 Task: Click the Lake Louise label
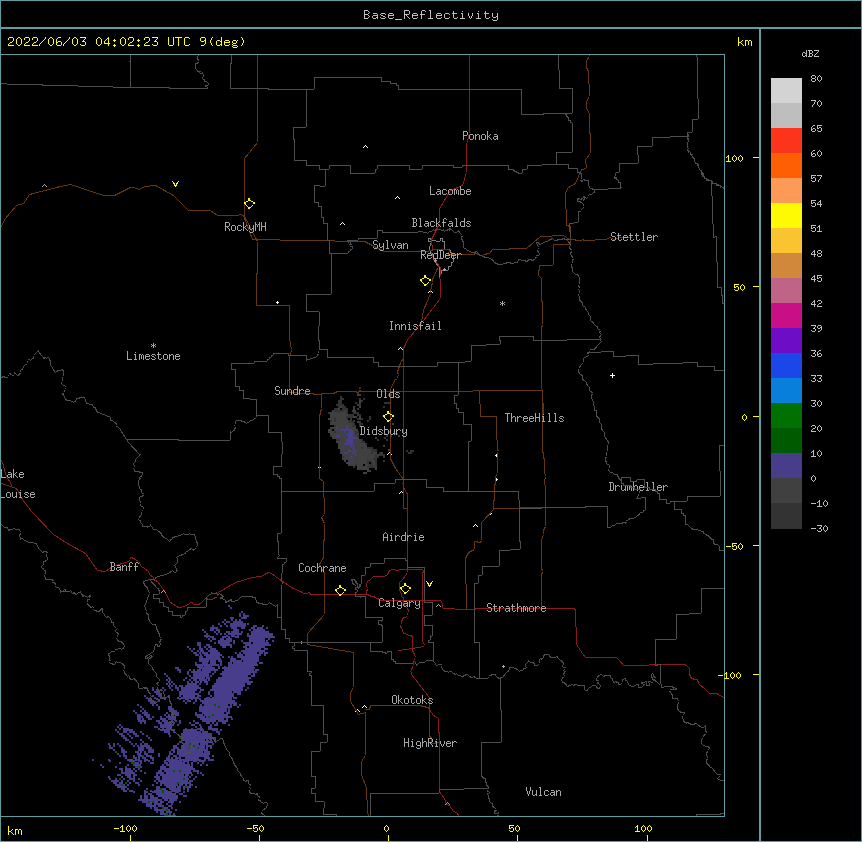pos(18,484)
